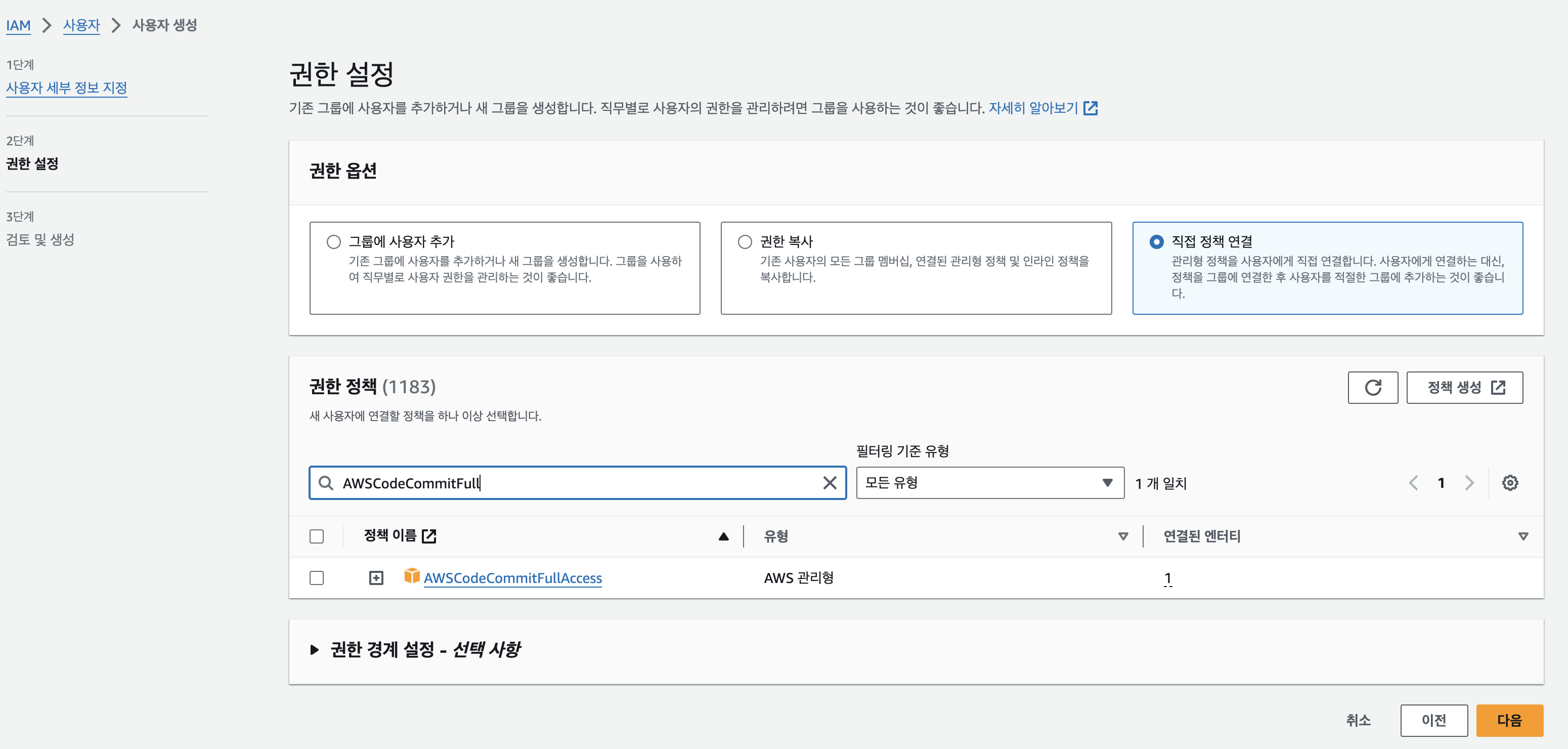
Task: Click AWS 관리형 type cell
Action: [x=799, y=578]
